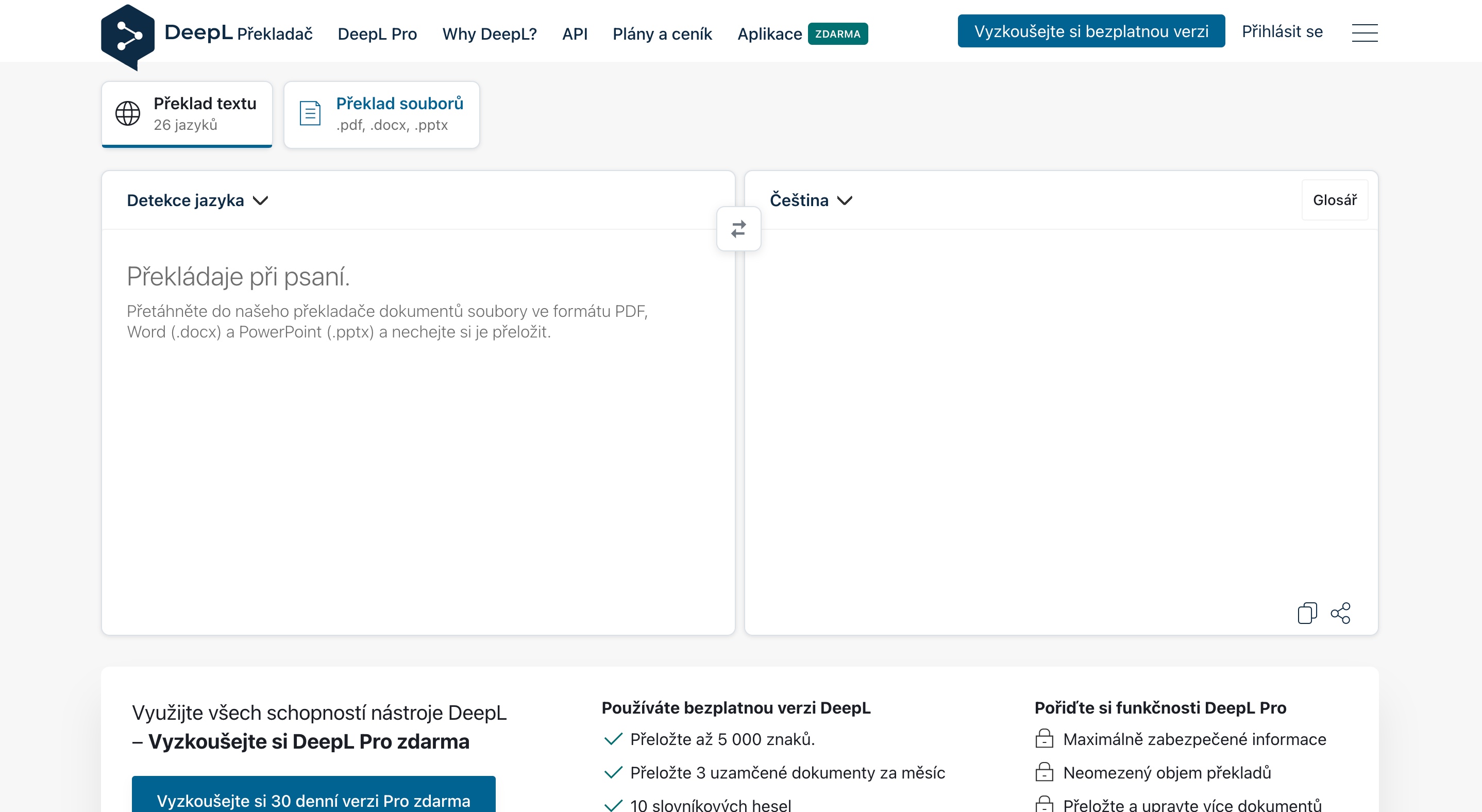Open the Čeština target language dropdown
The image size is (1482, 812).
tap(810, 200)
